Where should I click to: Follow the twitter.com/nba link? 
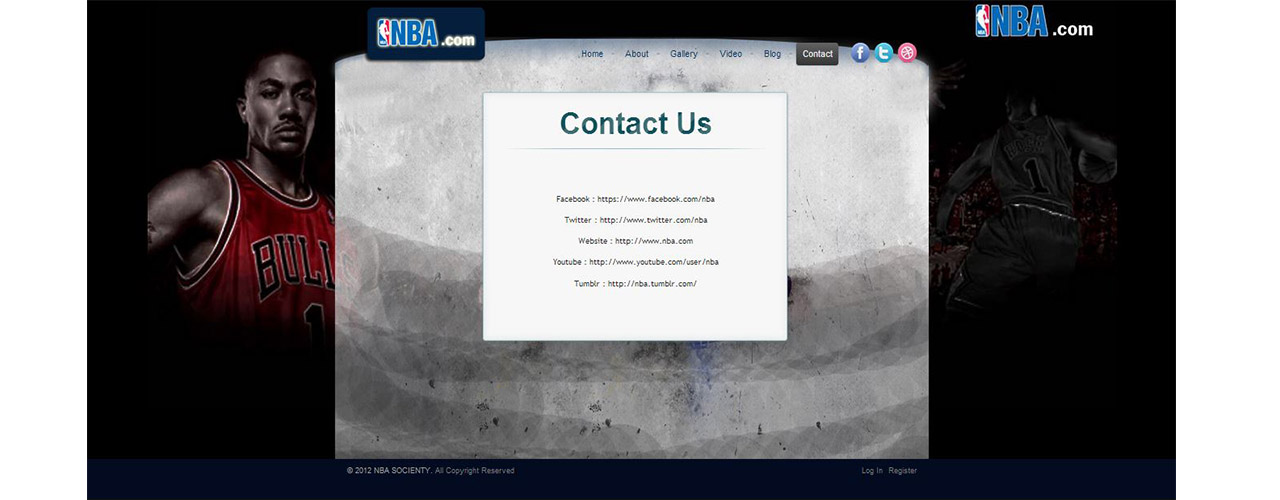(x=653, y=220)
